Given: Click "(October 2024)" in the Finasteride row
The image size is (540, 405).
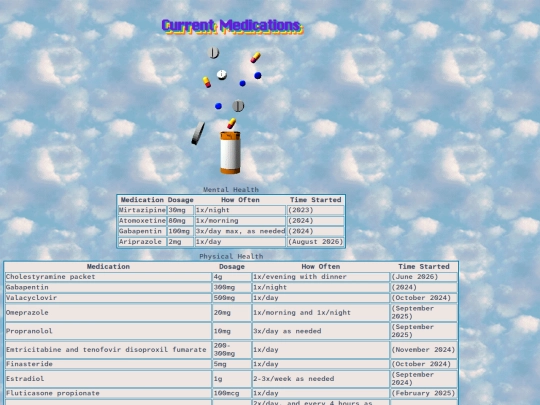Looking at the screenshot, I should pyautogui.click(x=424, y=364).
